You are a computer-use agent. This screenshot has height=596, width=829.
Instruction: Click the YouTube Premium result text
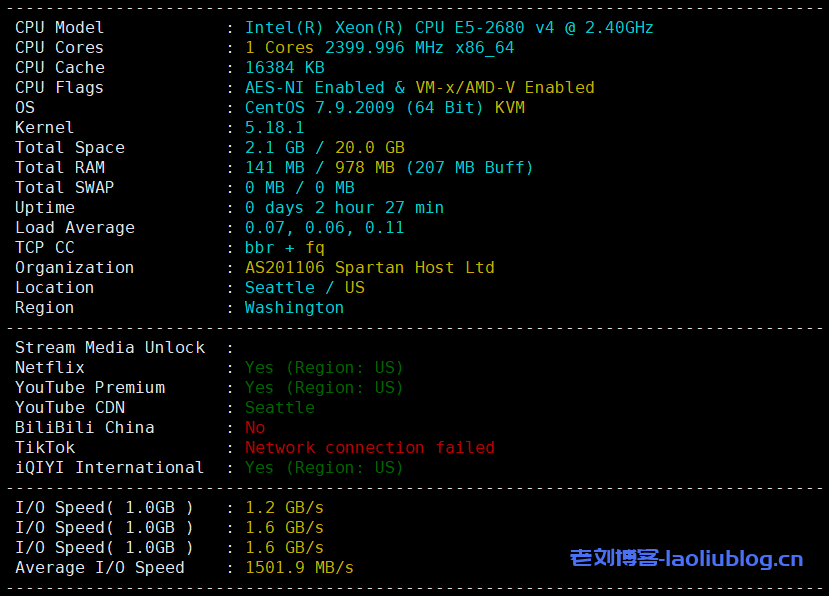(324, 387)
